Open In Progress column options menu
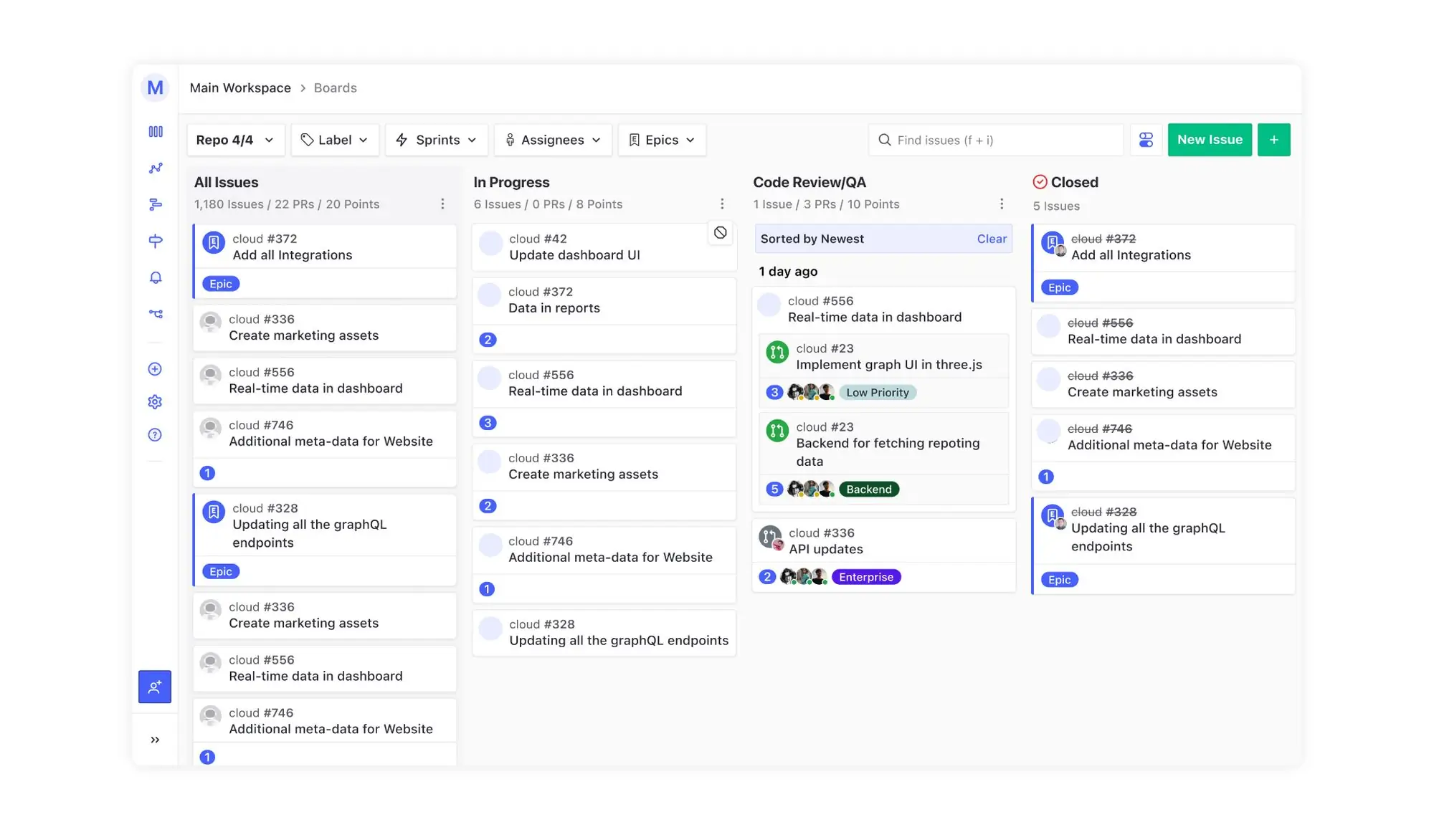 point(722,204)
